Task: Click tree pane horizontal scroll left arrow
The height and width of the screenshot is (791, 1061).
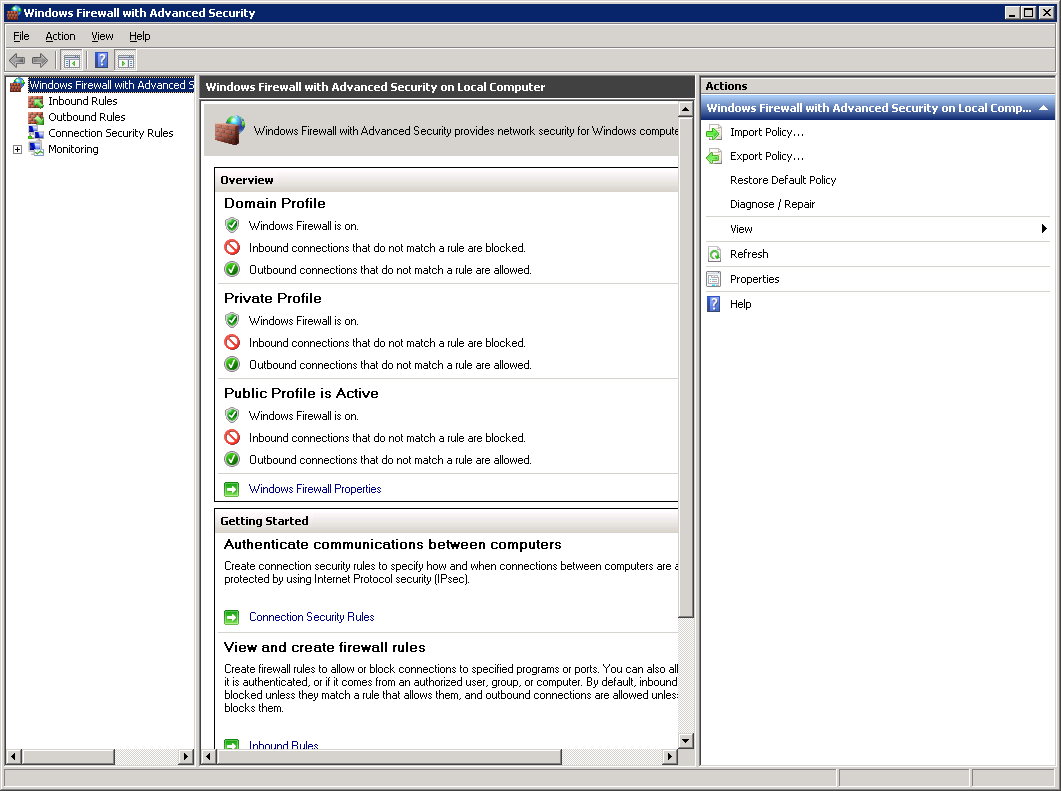Action: coord(14,756)
